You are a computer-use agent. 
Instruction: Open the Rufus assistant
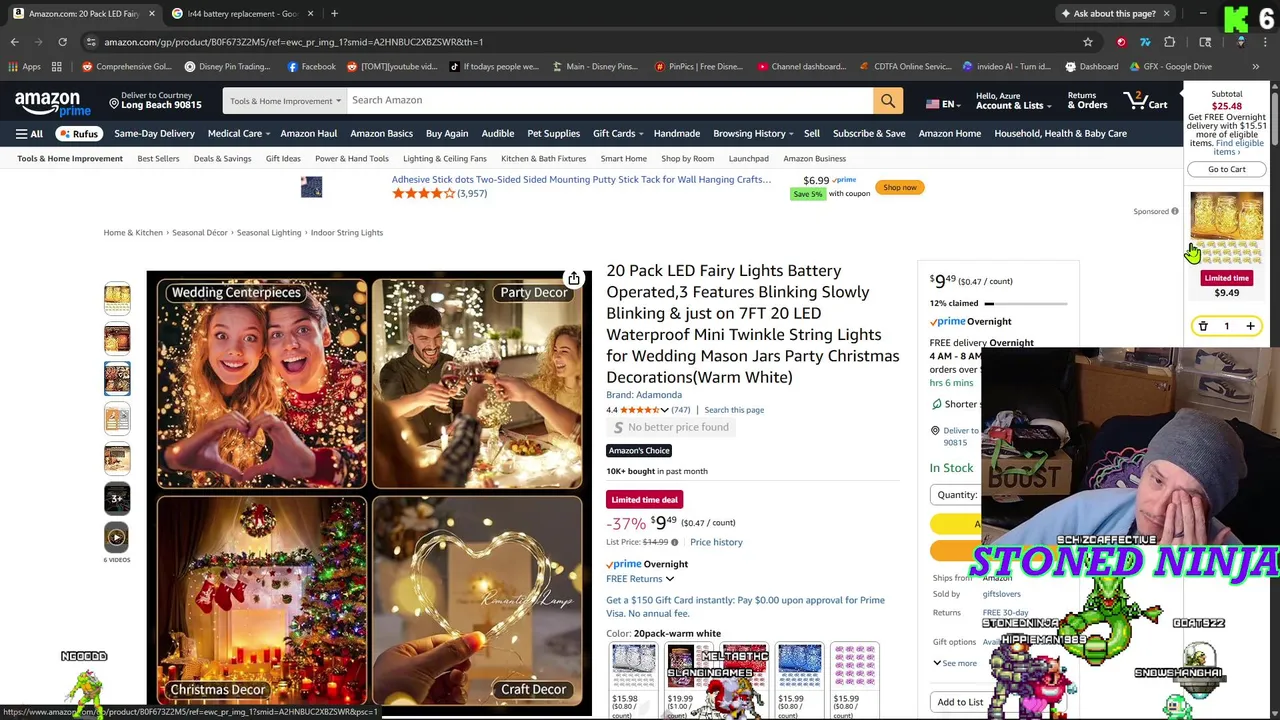tap(78, 134)
